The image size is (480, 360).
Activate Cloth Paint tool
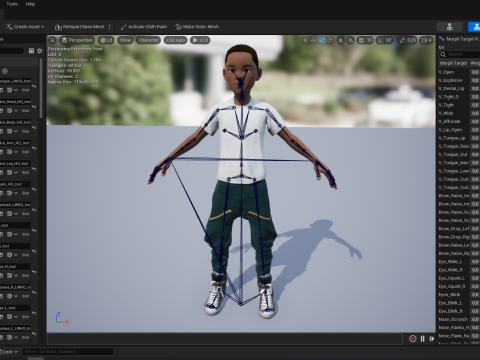point(144,27)
